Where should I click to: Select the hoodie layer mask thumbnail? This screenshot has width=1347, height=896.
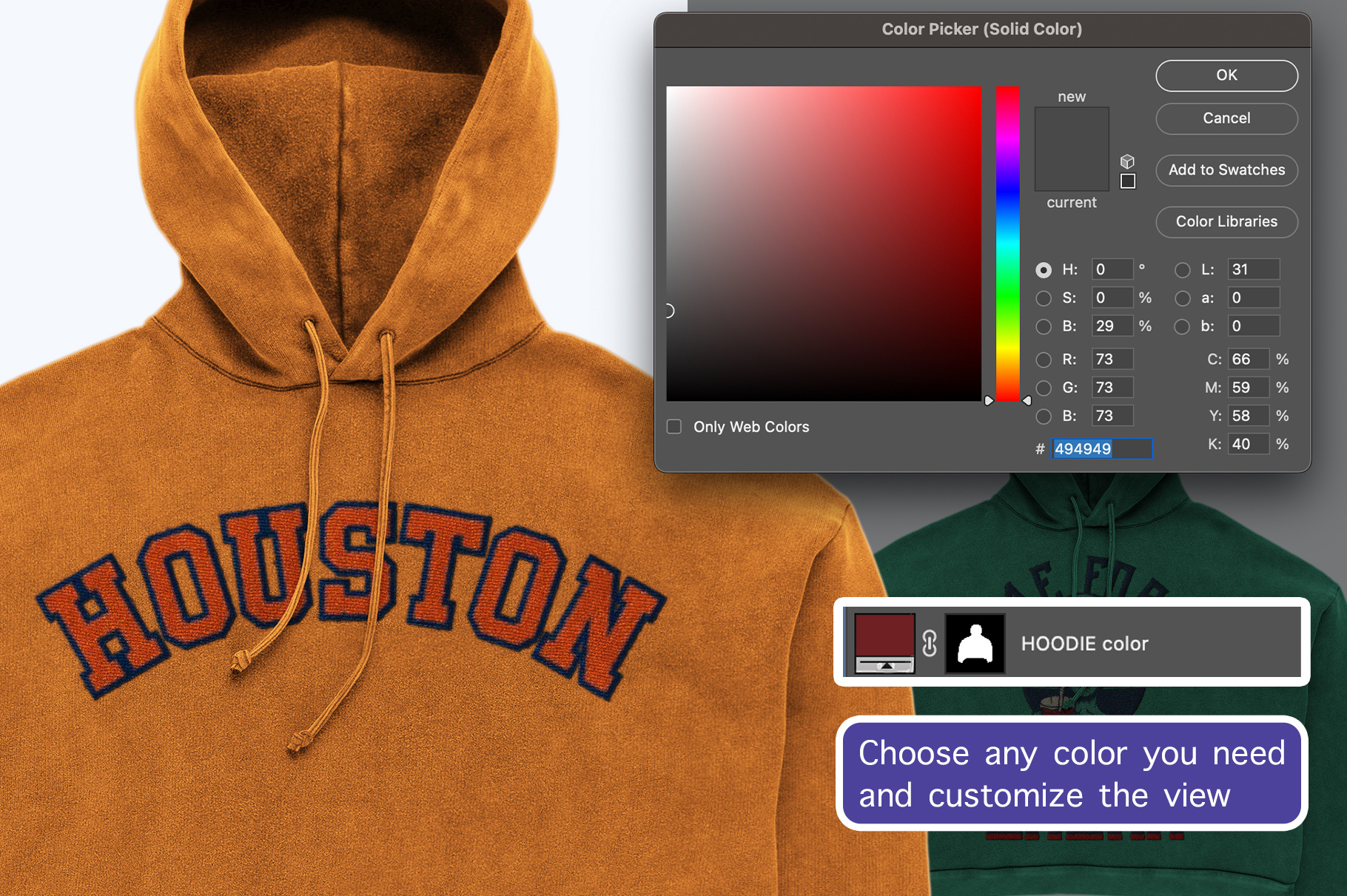[975, 643]
